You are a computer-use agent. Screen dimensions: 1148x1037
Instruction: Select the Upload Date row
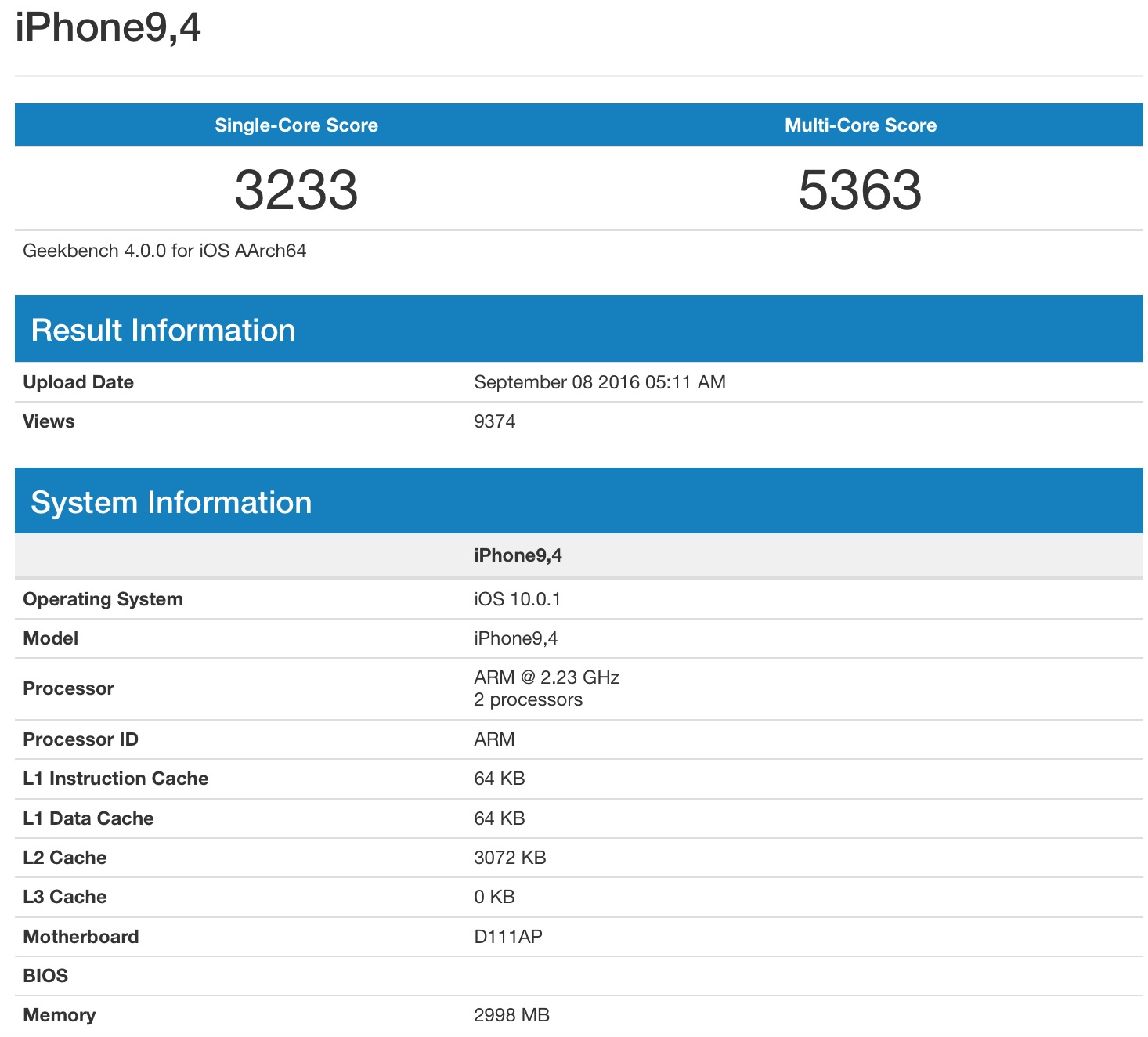78,381
